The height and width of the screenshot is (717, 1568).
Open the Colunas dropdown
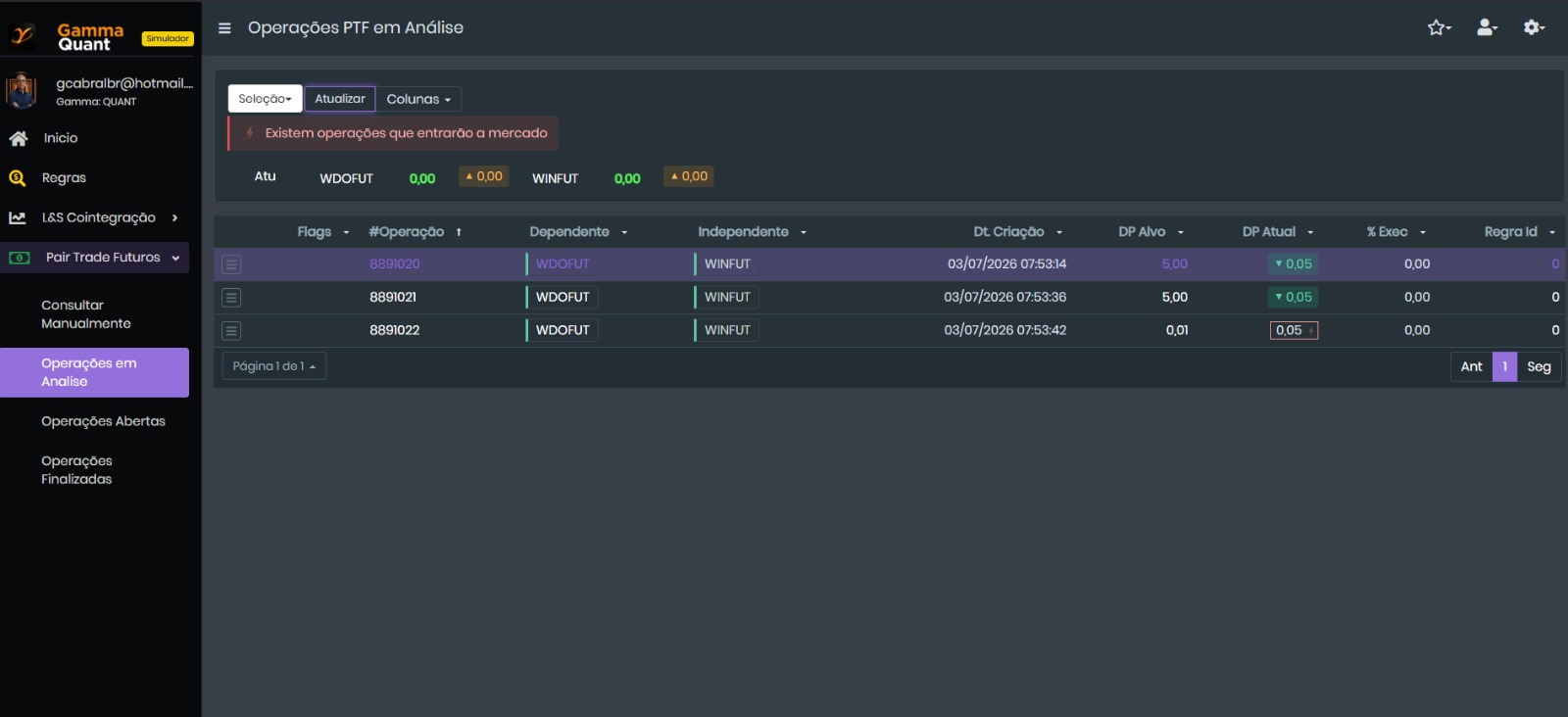pyautogui.click(x=418, y=99)
